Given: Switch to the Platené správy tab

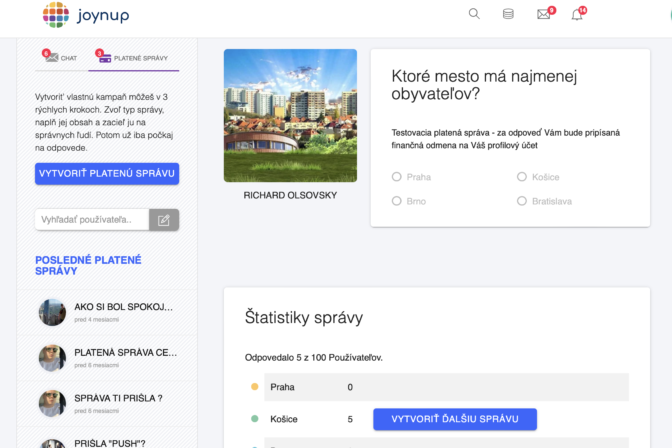Looking at the screenshot, I should [x=133, y=58].
